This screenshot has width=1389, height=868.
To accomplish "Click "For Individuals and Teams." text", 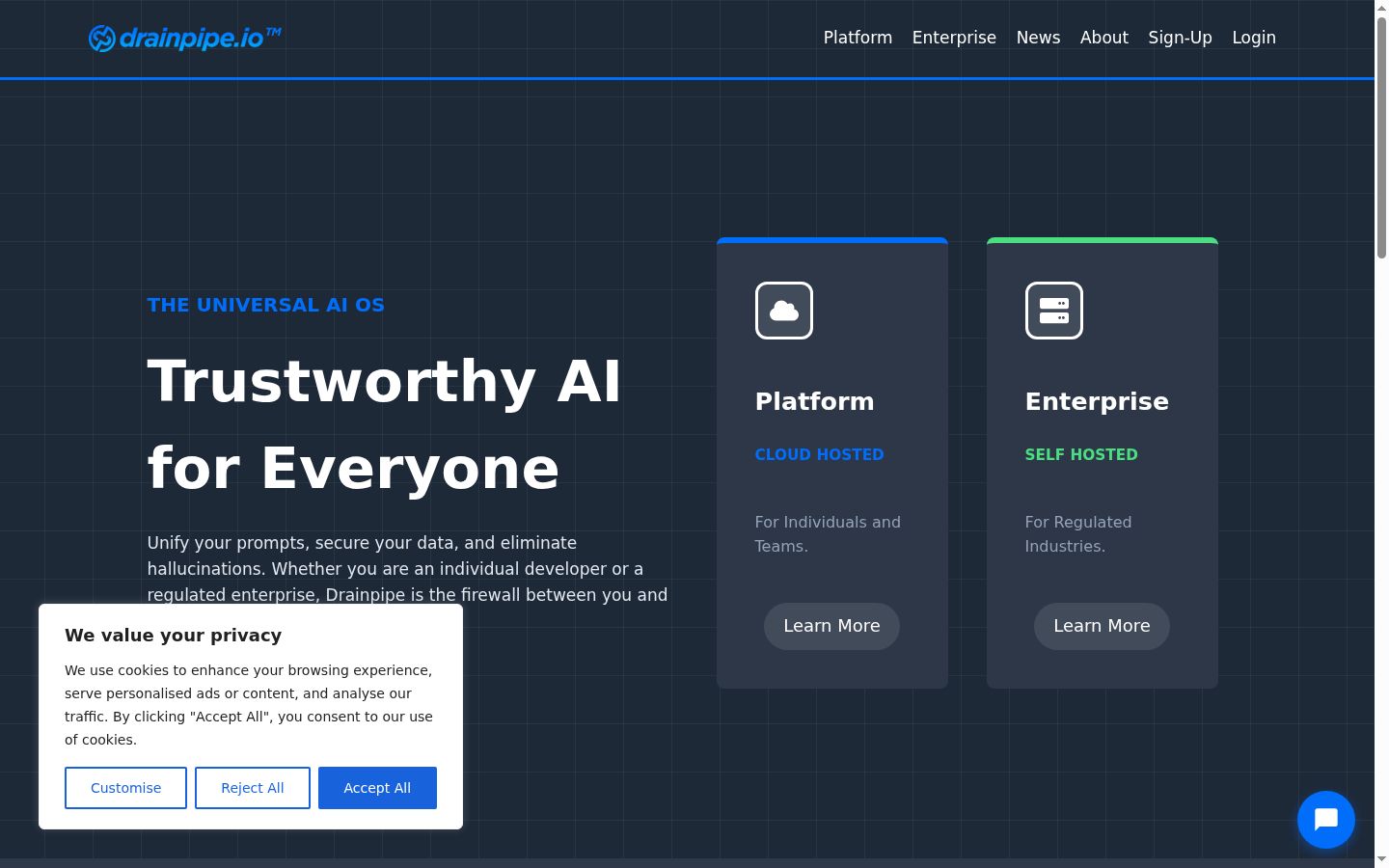I will coord(828,533).
